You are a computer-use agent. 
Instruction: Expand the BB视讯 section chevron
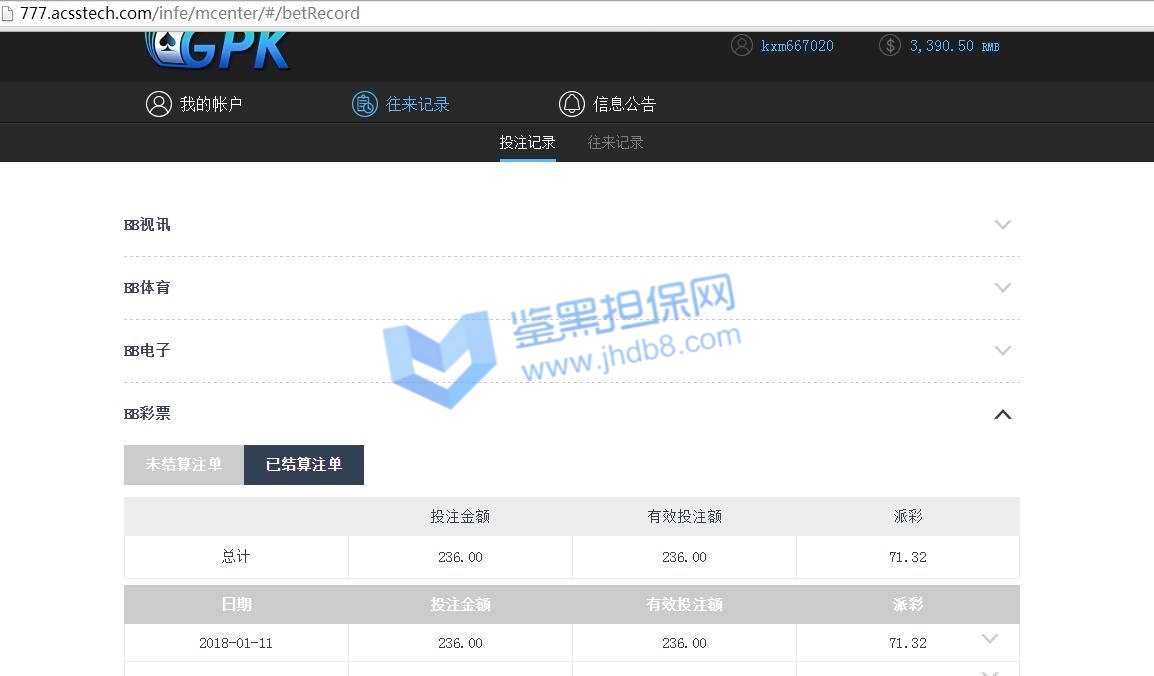(x=1003, y=225)
